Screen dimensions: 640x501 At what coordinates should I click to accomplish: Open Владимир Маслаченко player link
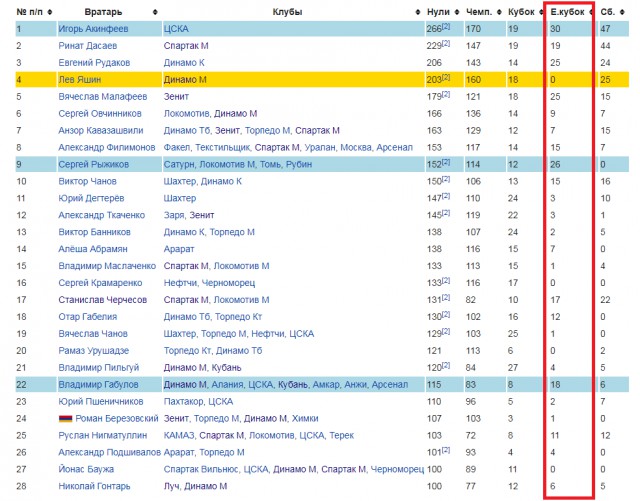click(107, 266)
